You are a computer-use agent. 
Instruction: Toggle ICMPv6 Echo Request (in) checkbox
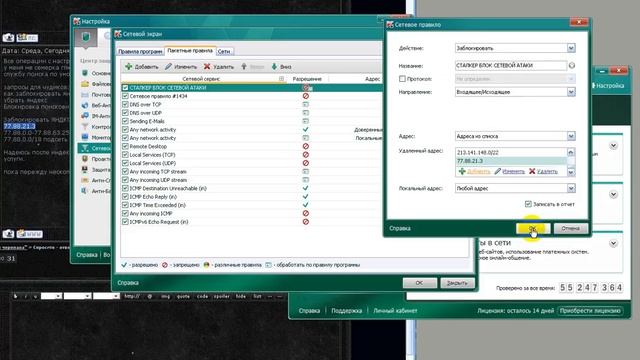point(125,222)
